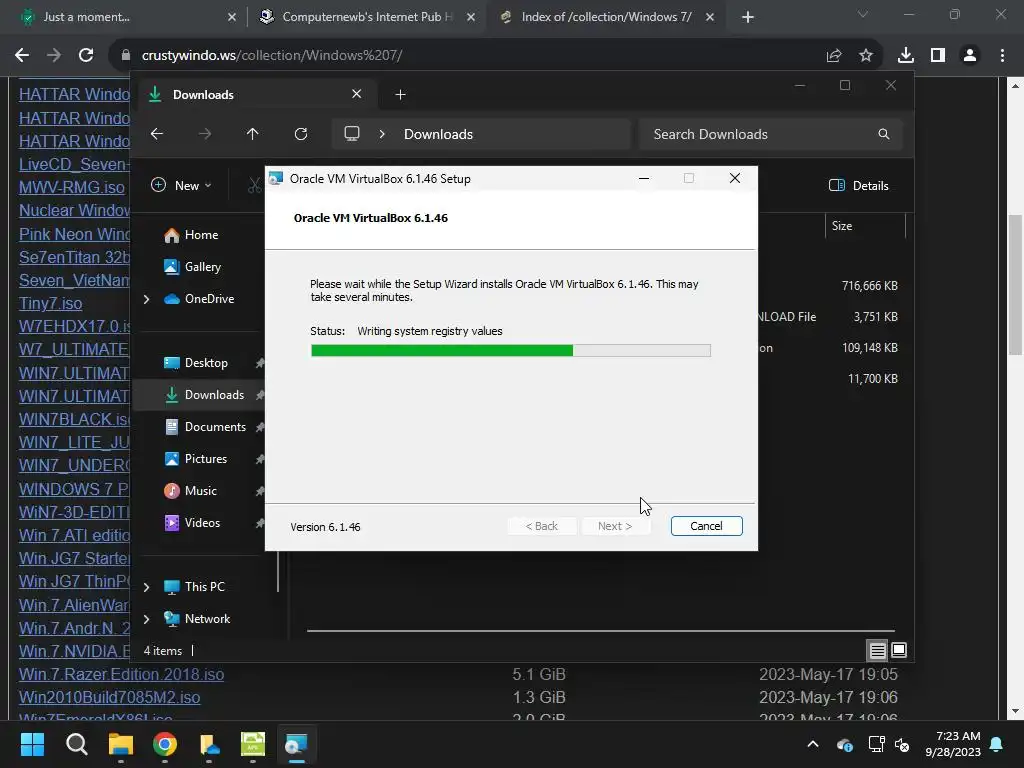Viewport: 1024px width, 768px height.
Task: Go back in File Explorer
Action: tap(157, 134)
